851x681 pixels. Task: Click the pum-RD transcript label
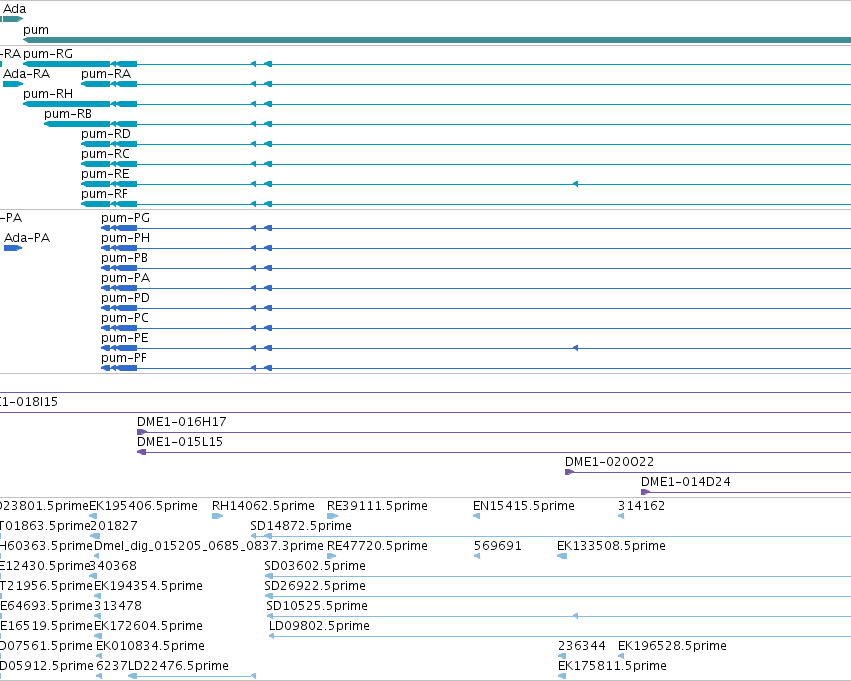point(106,134)
